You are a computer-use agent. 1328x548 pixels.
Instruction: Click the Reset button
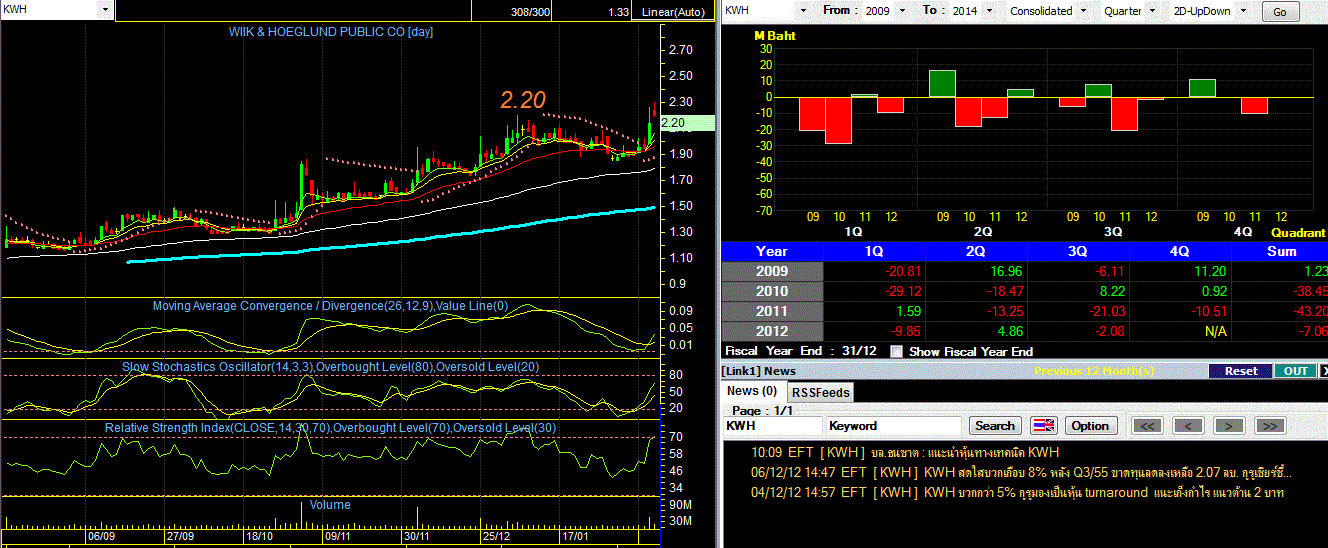pyautogui.click(x=1240, y=371)
